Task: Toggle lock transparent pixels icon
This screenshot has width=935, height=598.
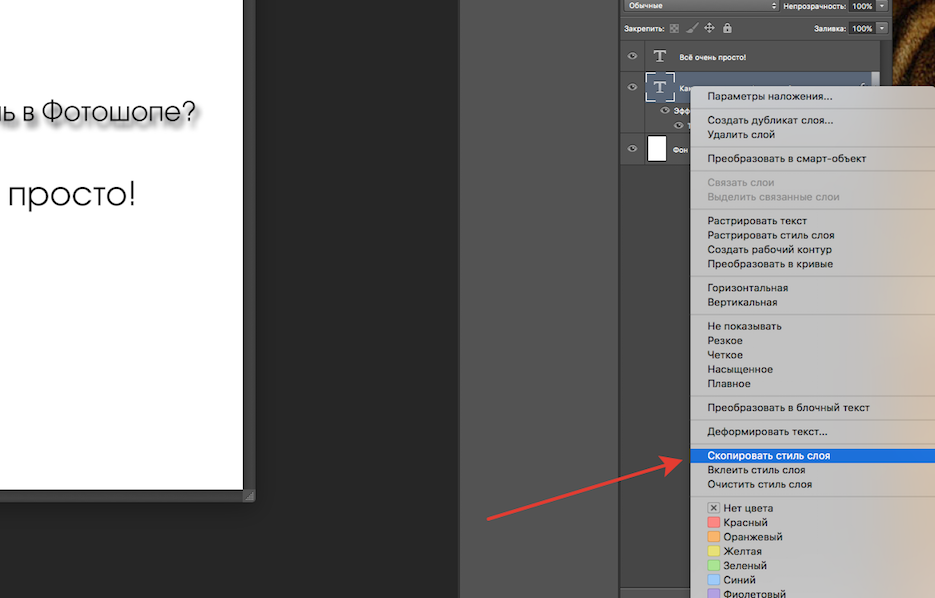Action: [674, 28]
